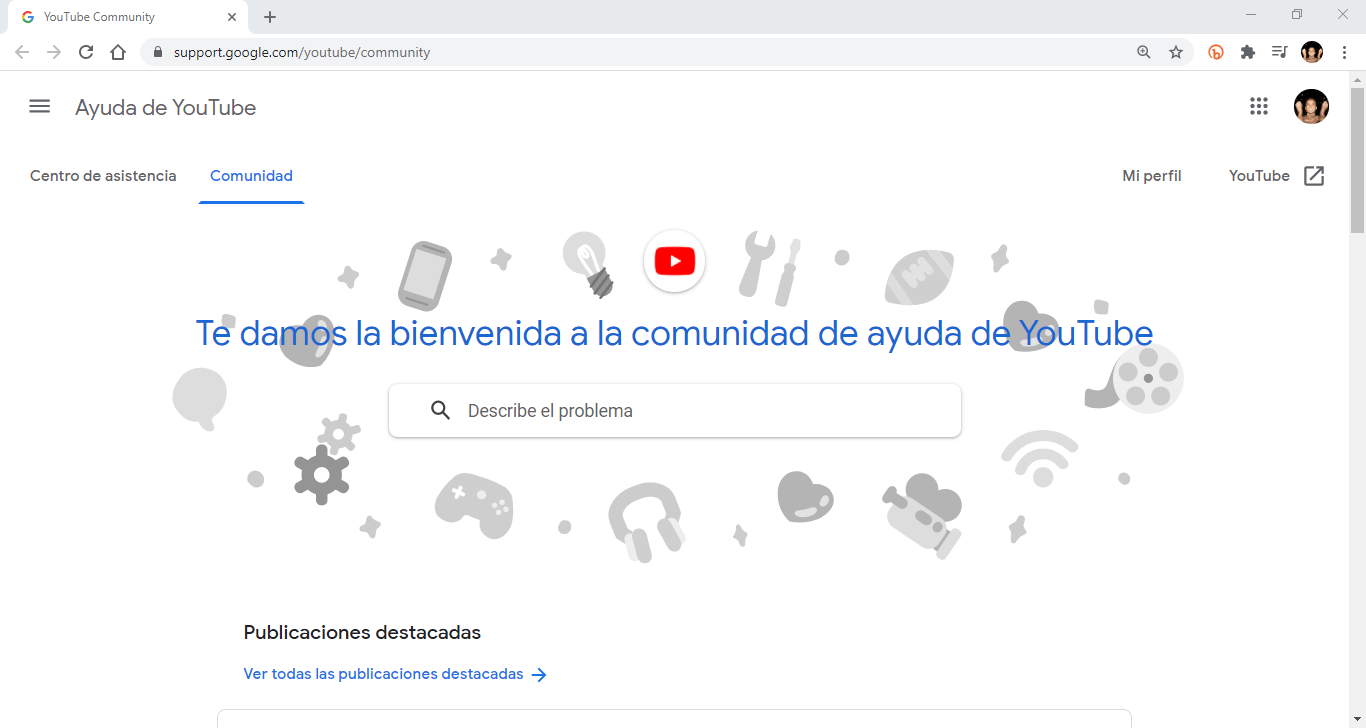1366x728 pixels.
Task: Click the browser forward arrow
Action: tap(54, 52)
